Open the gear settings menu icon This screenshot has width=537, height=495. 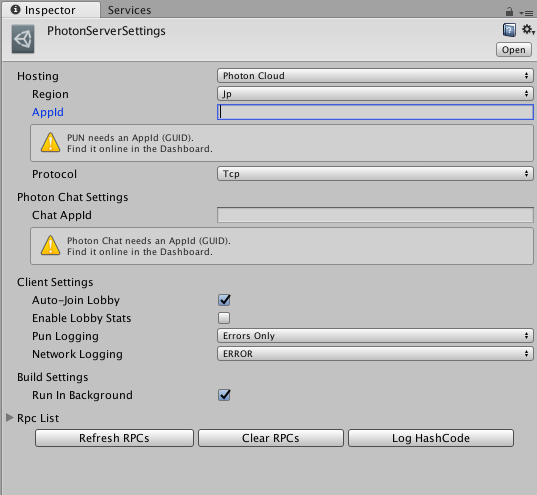tap(528, 30)
